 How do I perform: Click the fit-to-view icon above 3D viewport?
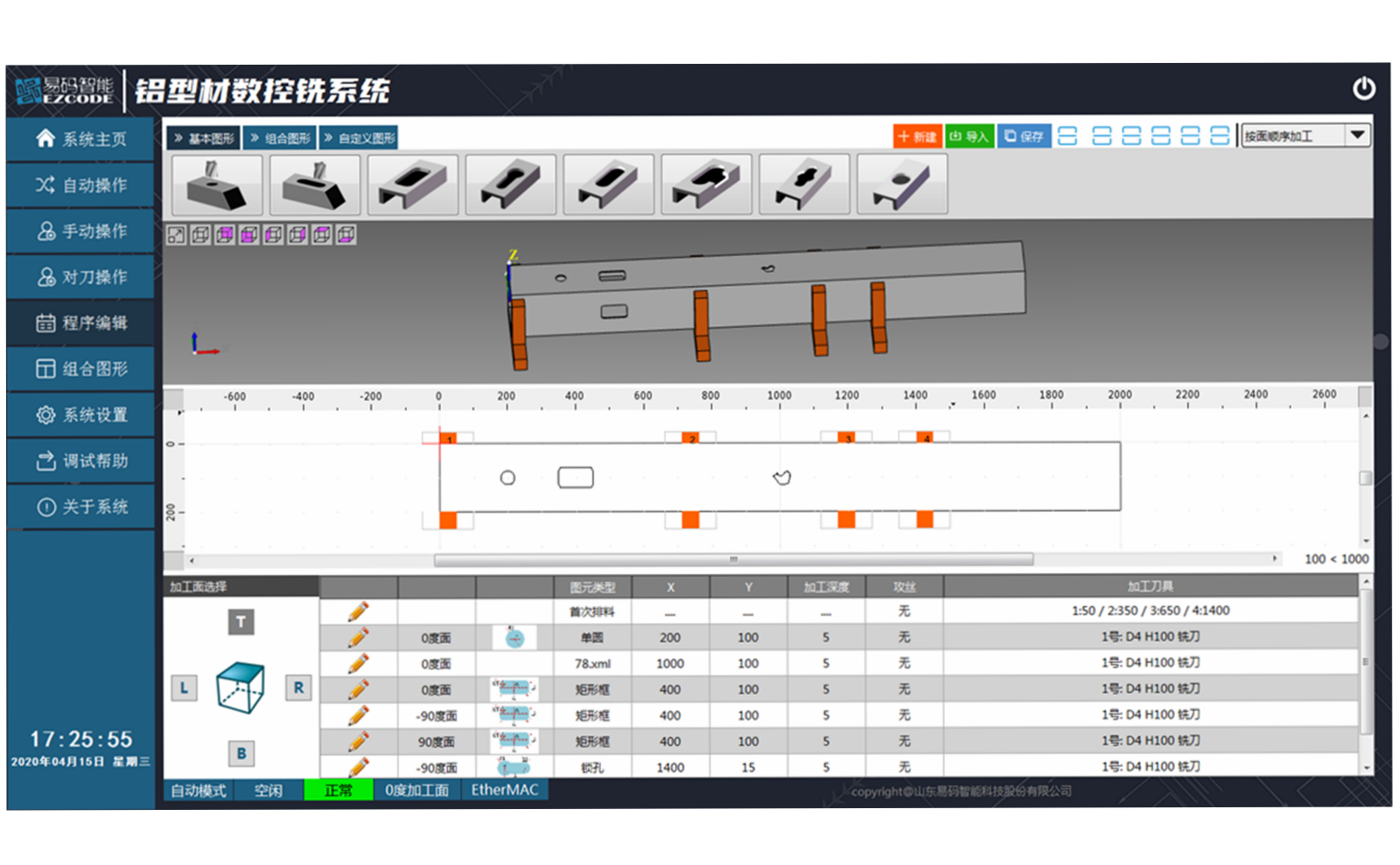177,235
